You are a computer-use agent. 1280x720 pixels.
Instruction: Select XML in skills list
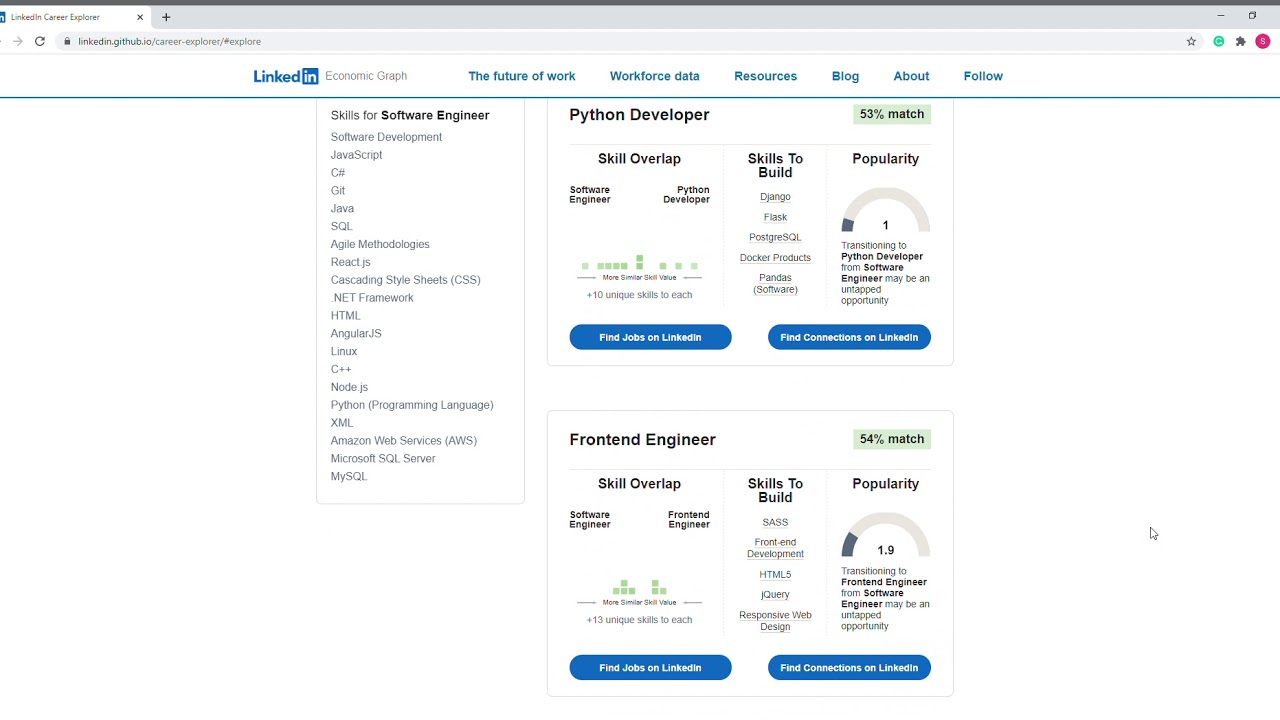point(342,423)
